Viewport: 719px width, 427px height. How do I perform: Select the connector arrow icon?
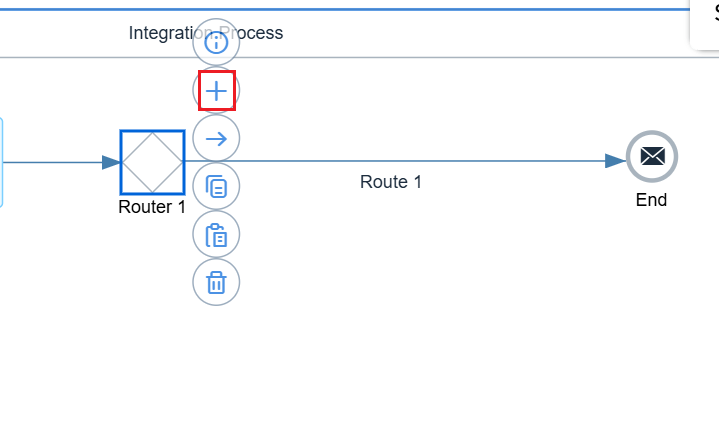[x=216, y=139]
